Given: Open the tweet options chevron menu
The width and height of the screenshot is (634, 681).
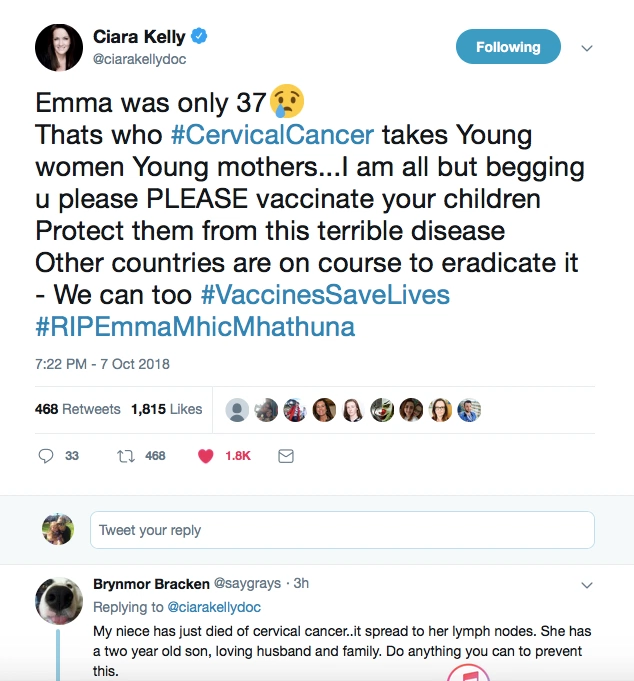Looking at the screenshot, I should pos(587,48).
